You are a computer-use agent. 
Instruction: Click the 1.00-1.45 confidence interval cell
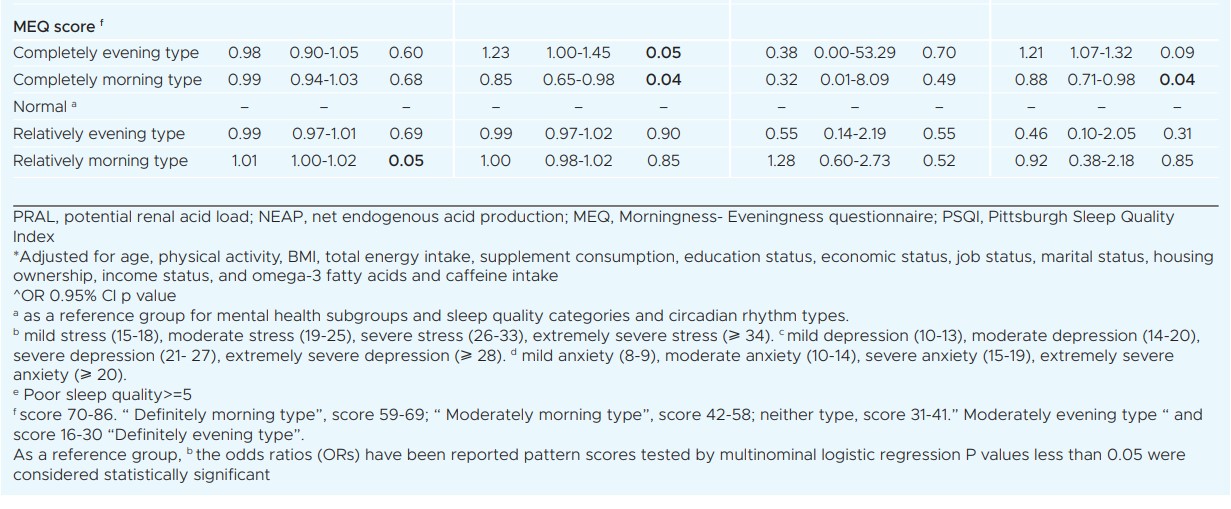pos(577,53)
